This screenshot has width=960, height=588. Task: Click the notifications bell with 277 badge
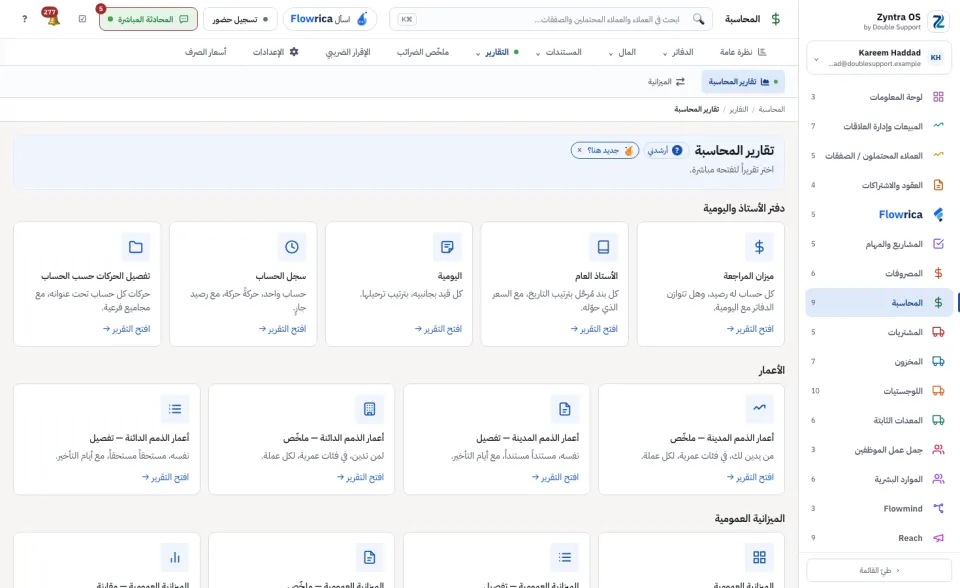click(53, 18)
